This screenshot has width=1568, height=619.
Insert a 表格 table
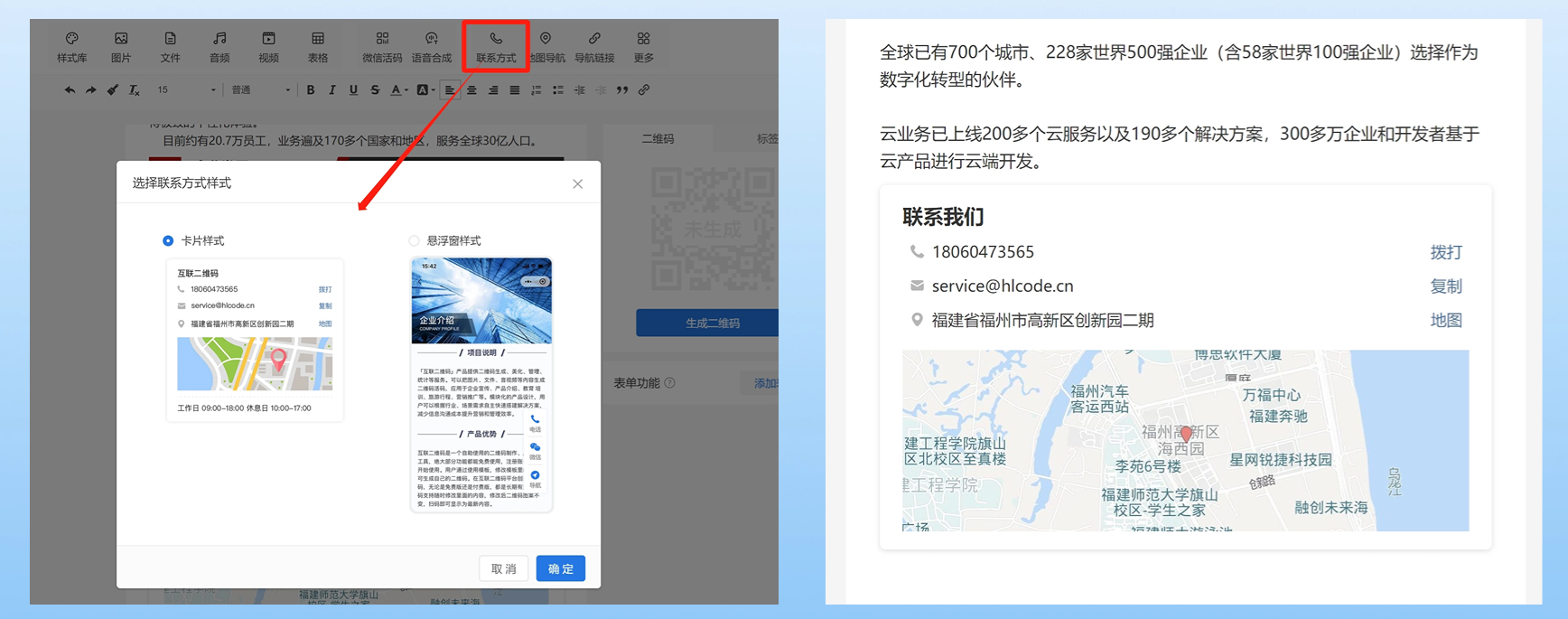pos(318,46)
